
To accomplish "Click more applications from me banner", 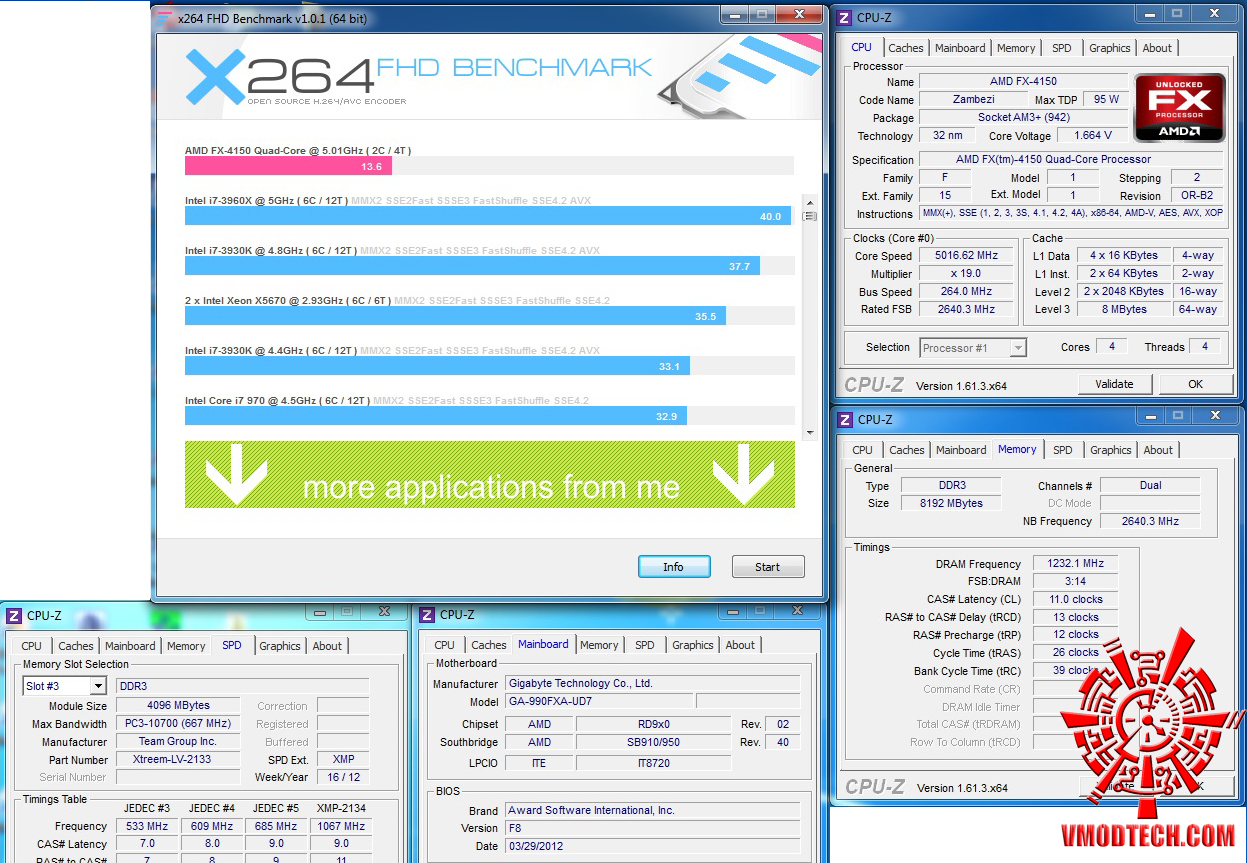I will coord(490,475).
